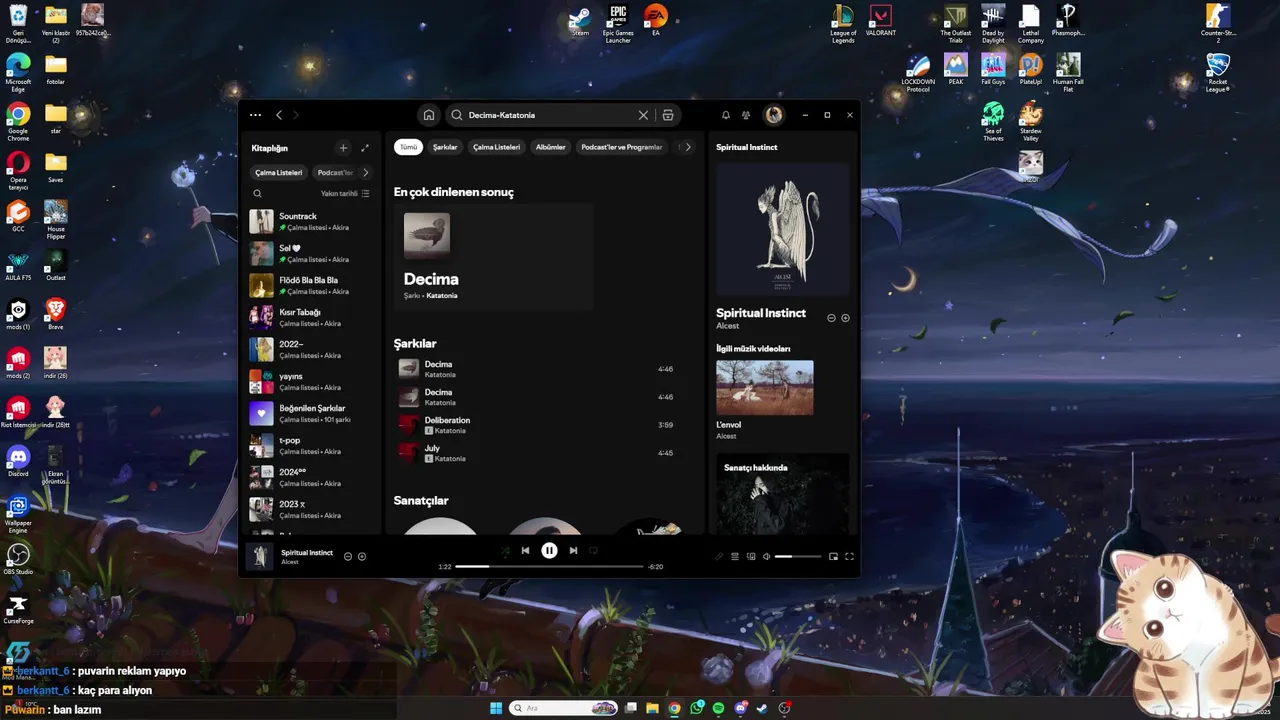This screenshot has width=1280, height=720.
Task: Open the Browse icon beside search
Action: 668,115
